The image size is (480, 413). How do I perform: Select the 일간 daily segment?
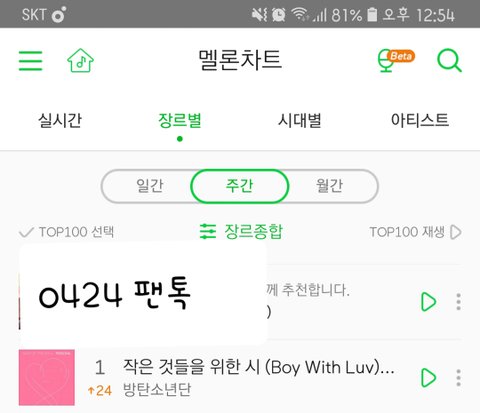(150, 186)
